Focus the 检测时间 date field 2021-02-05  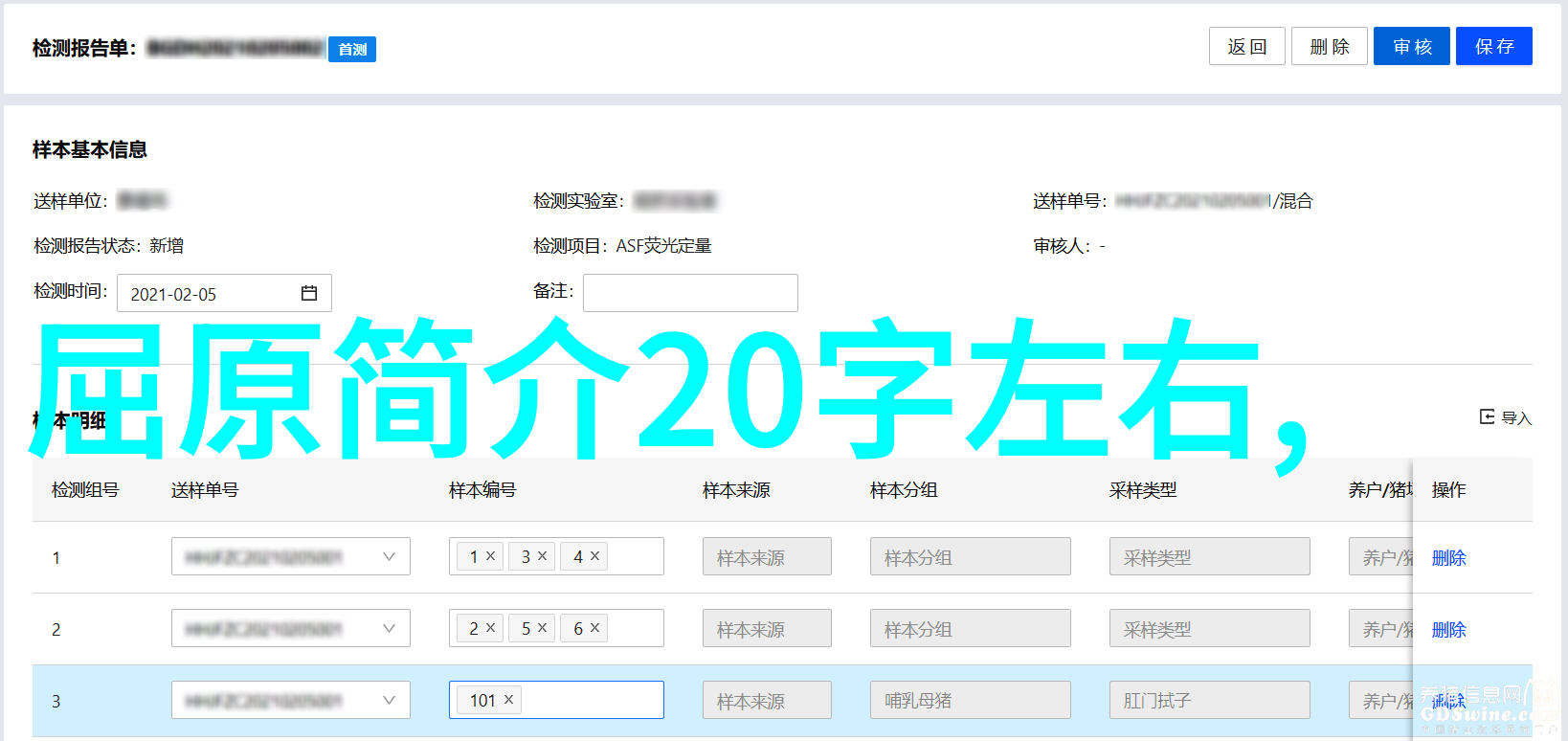[224, 293]
